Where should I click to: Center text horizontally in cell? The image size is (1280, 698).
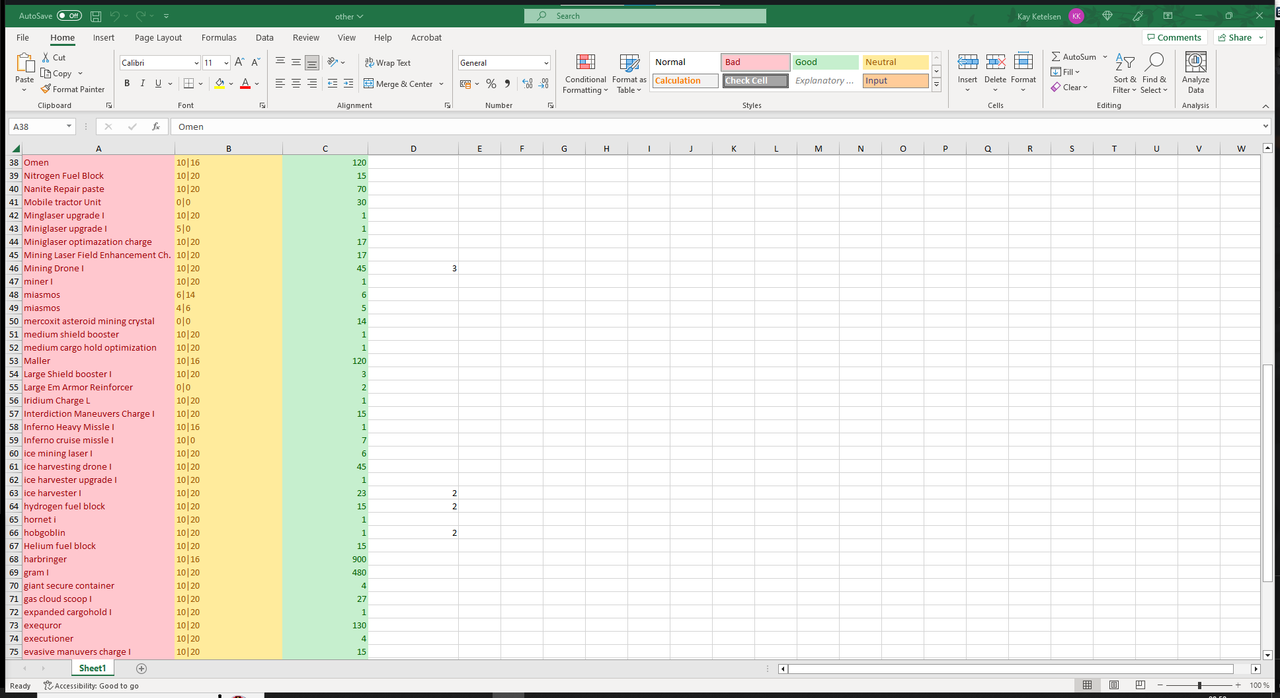(x=296, y=84)
